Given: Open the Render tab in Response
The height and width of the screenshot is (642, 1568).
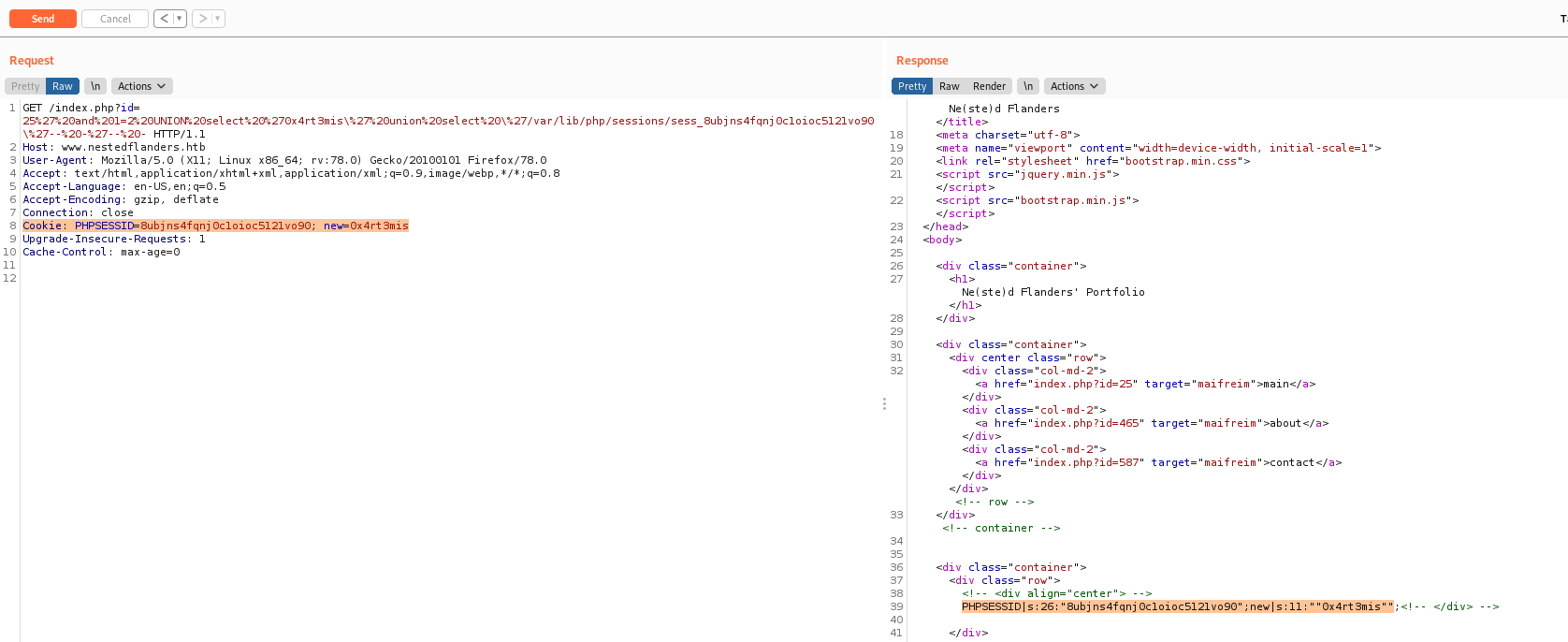Looking at the screenshot, I should tap(989, 86).
